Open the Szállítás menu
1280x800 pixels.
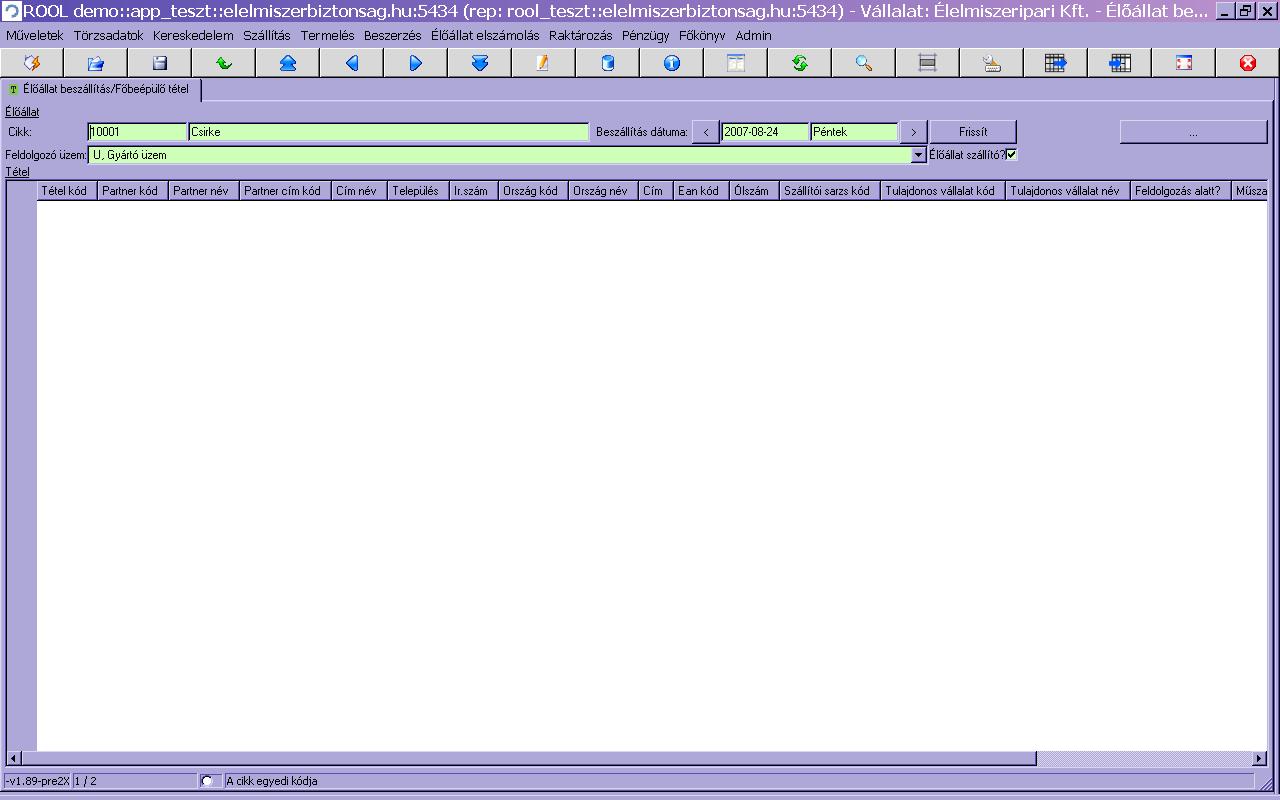tap(267, 35)
